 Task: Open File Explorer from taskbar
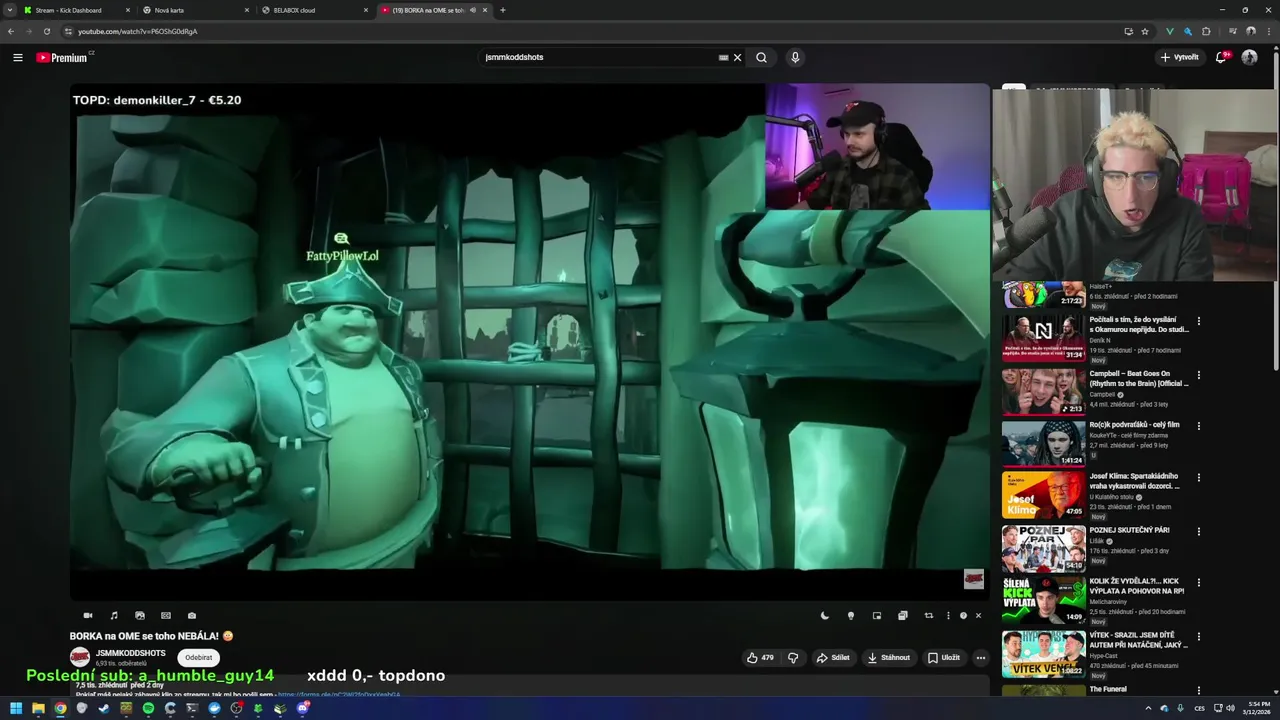[38, 708]
